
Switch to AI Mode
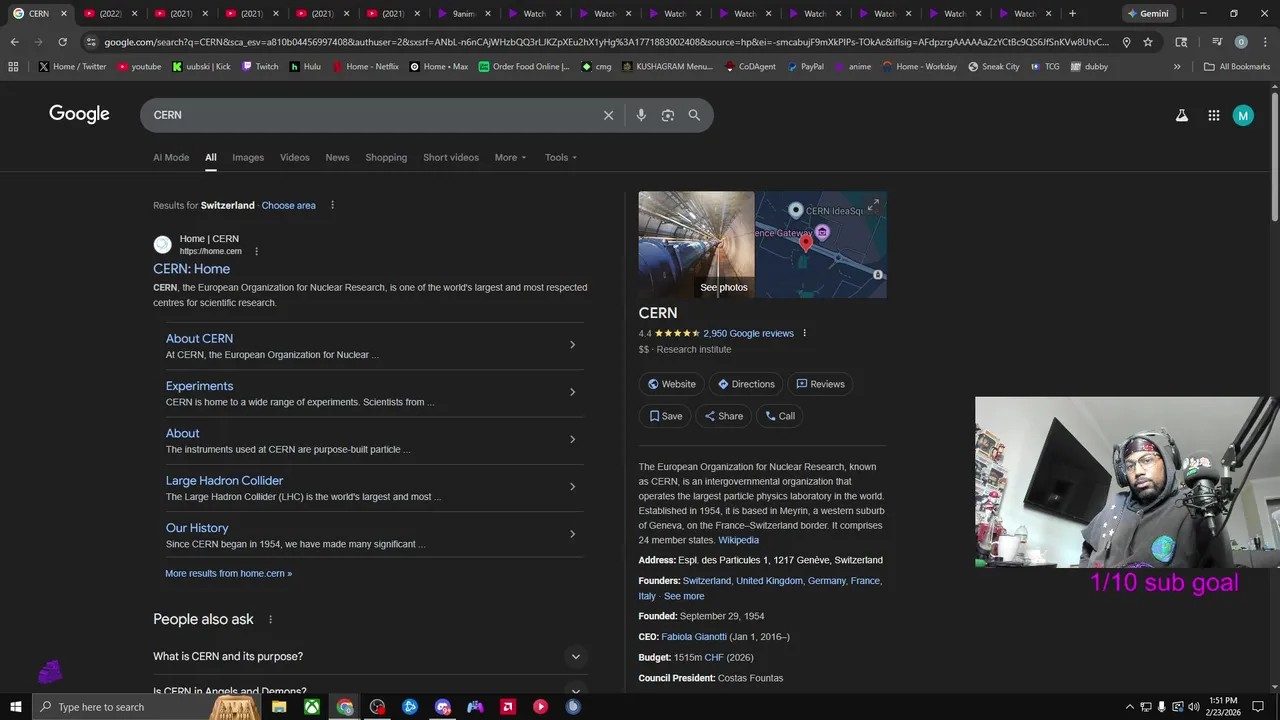tap(171, 157)
